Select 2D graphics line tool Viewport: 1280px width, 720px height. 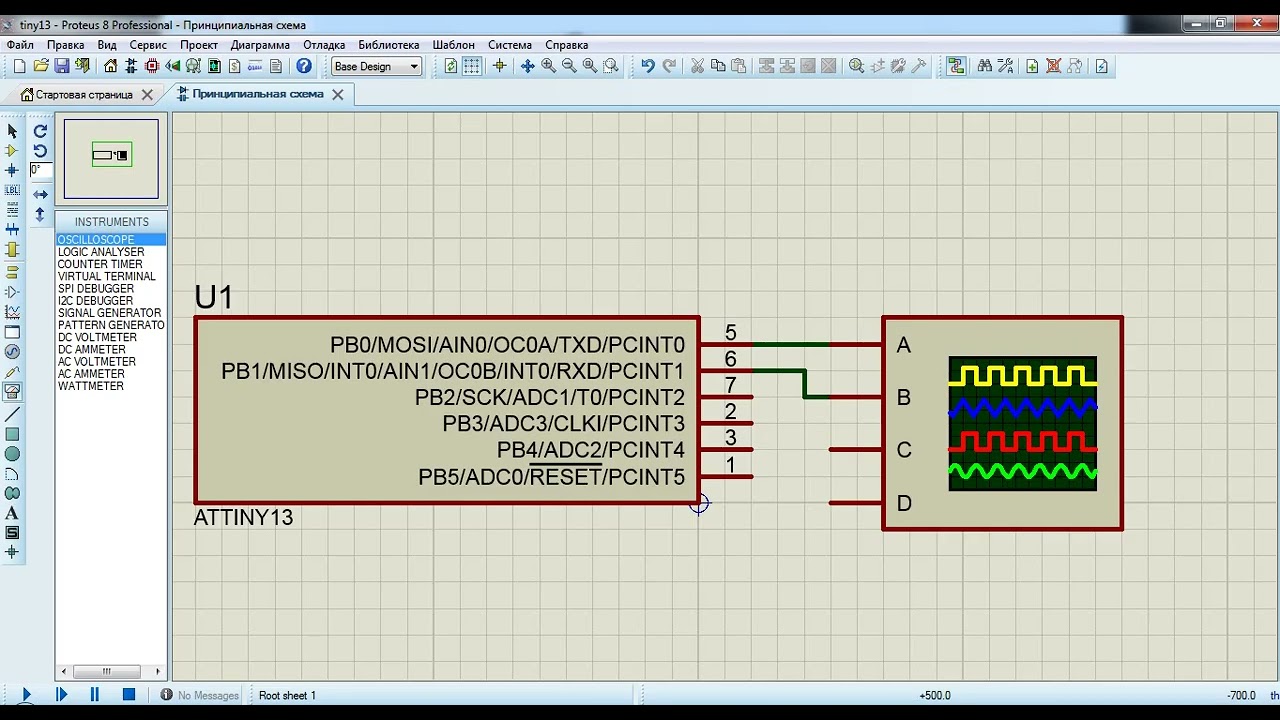[12, 414]
